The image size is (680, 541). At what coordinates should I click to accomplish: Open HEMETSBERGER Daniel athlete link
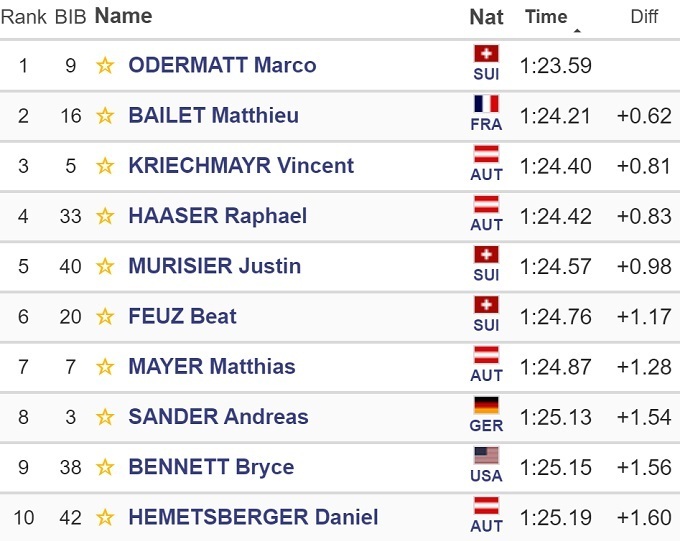[253, 518]
